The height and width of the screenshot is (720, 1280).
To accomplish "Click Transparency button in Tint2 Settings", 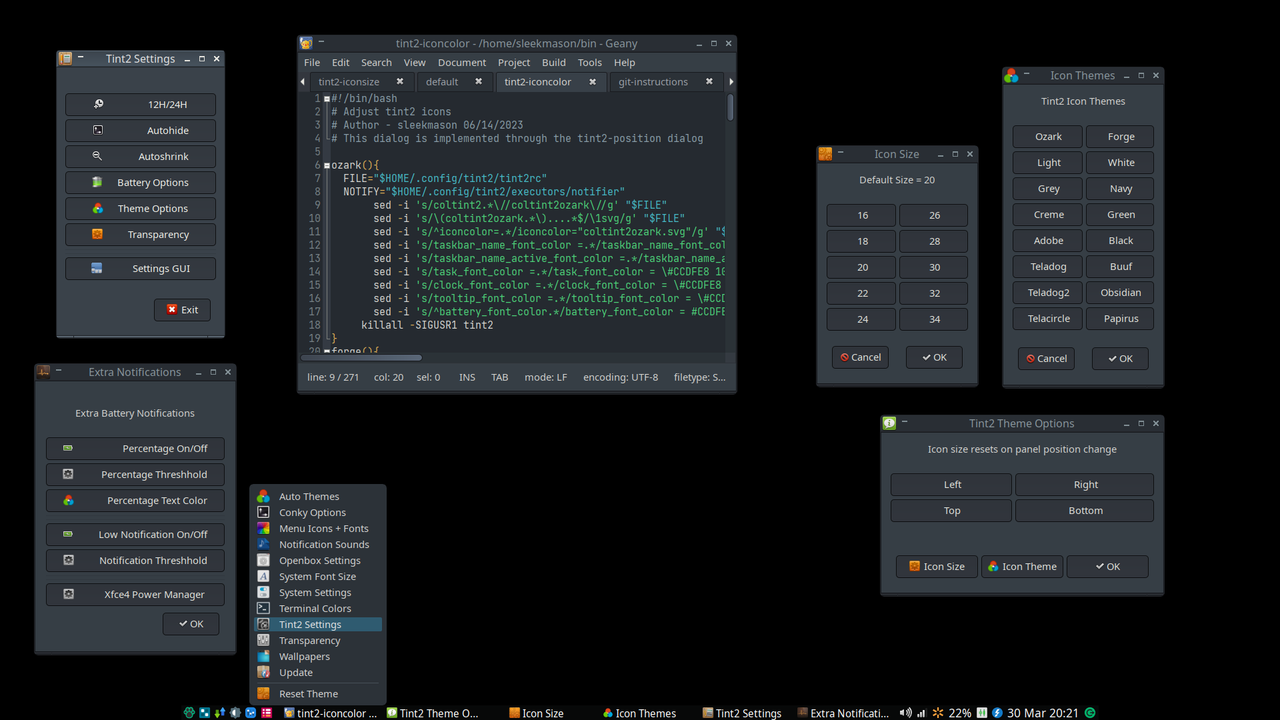I will 140,234.
